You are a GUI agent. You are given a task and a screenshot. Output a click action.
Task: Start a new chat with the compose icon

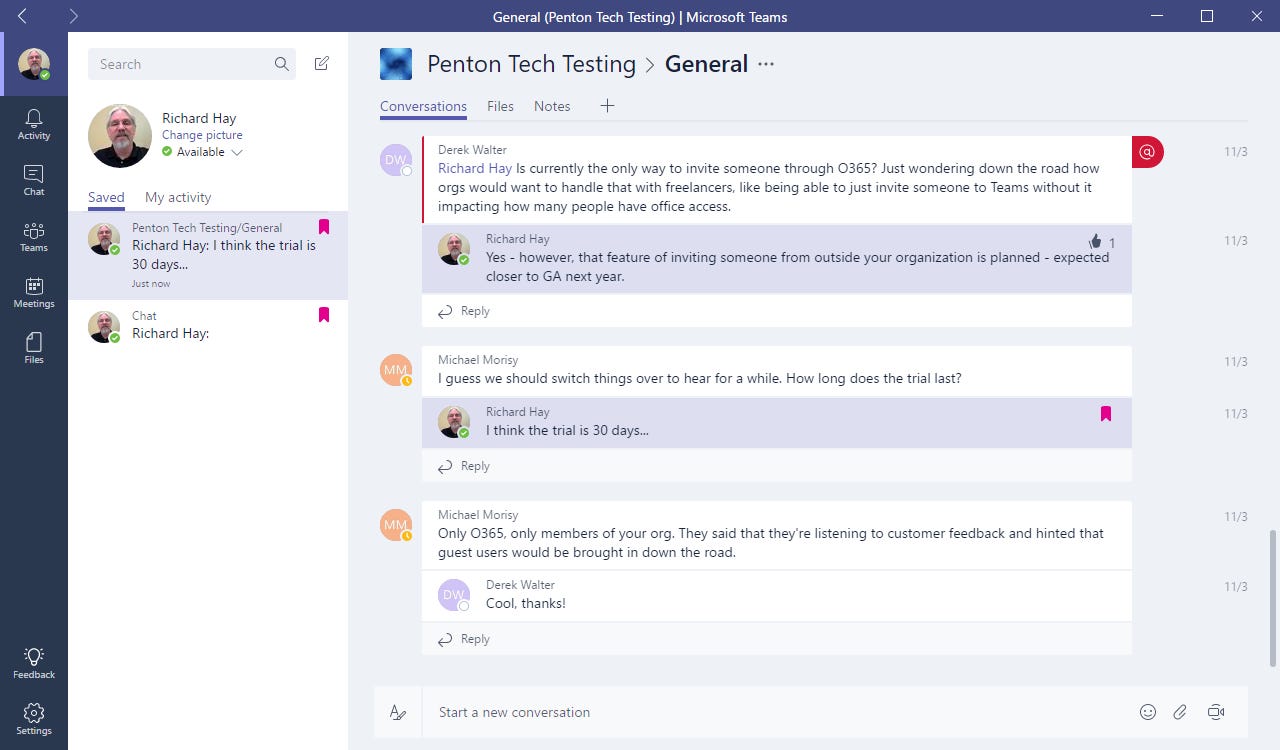321,63
